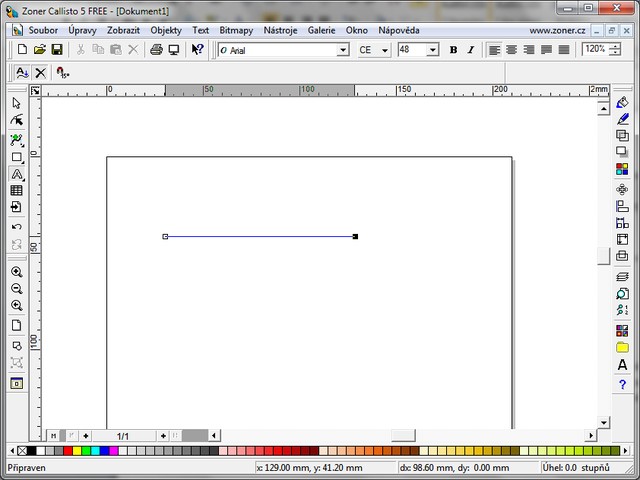Open the fill bucket settings

622,102
